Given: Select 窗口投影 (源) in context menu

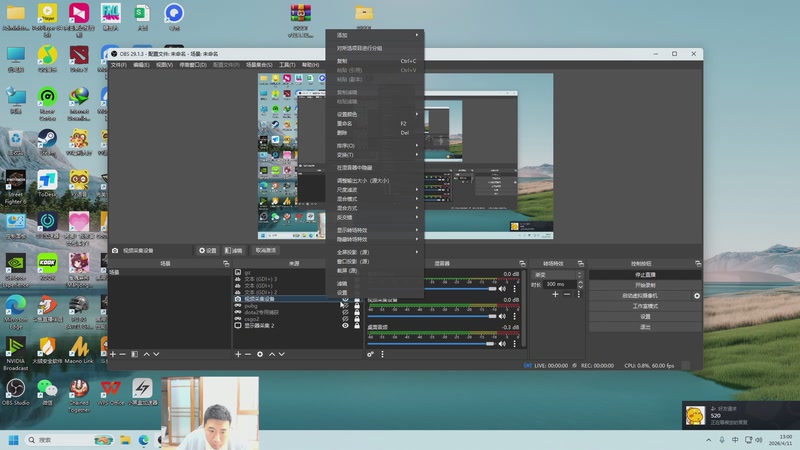Looking at the screenshot, I should coord(375,261).
